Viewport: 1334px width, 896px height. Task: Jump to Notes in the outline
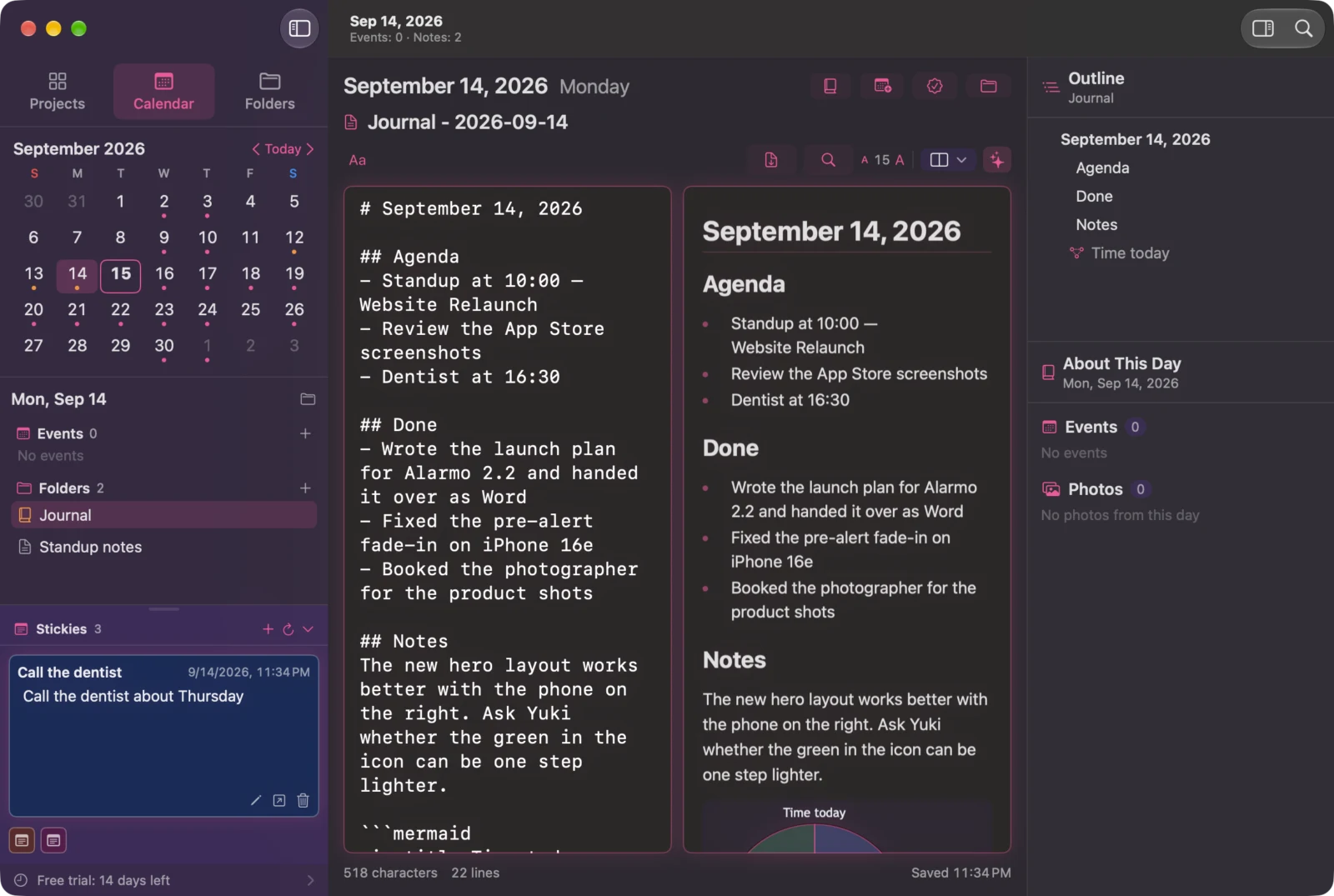click(1096, 224)
